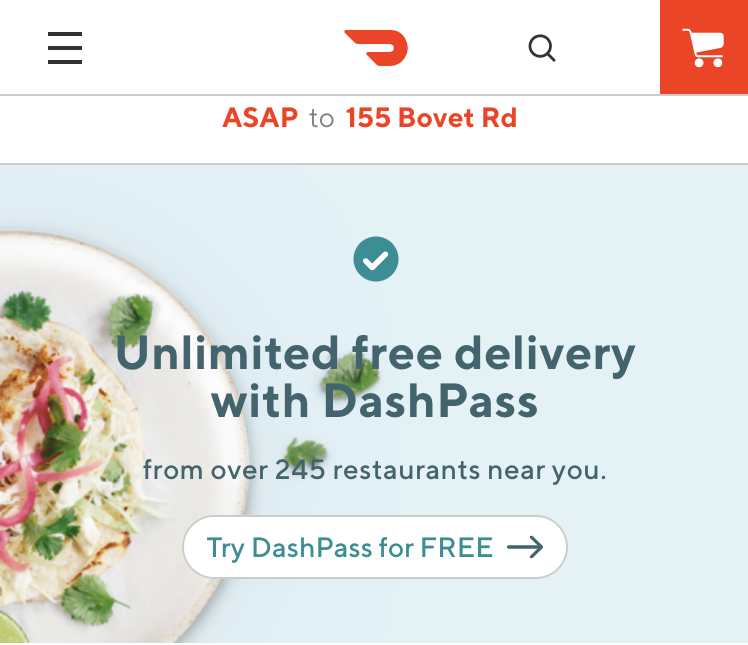
Task: Open the hamburger menu
Action: coord(65,48)
